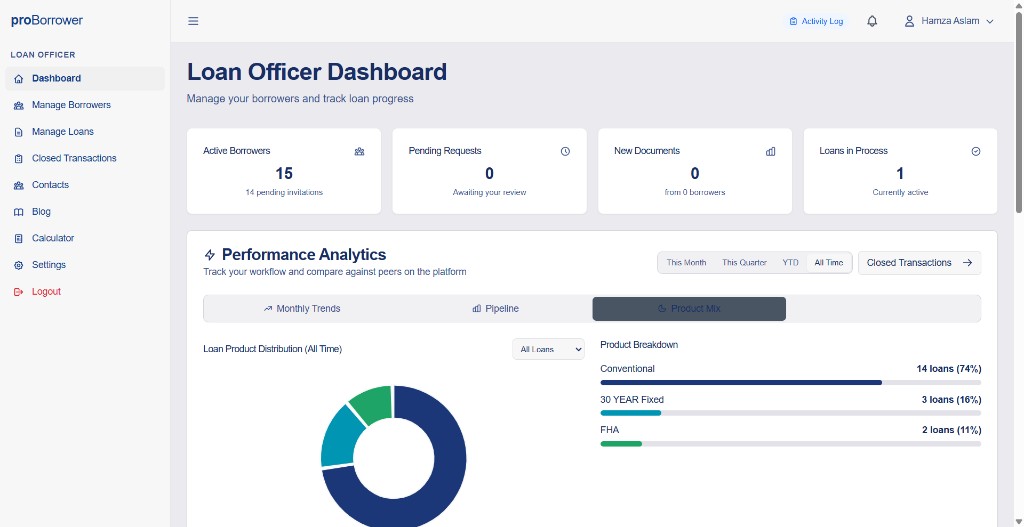Open Settings from sidebar label
Screen dimensions: 1024x527
pyautogui.click(x=49, y=265)
